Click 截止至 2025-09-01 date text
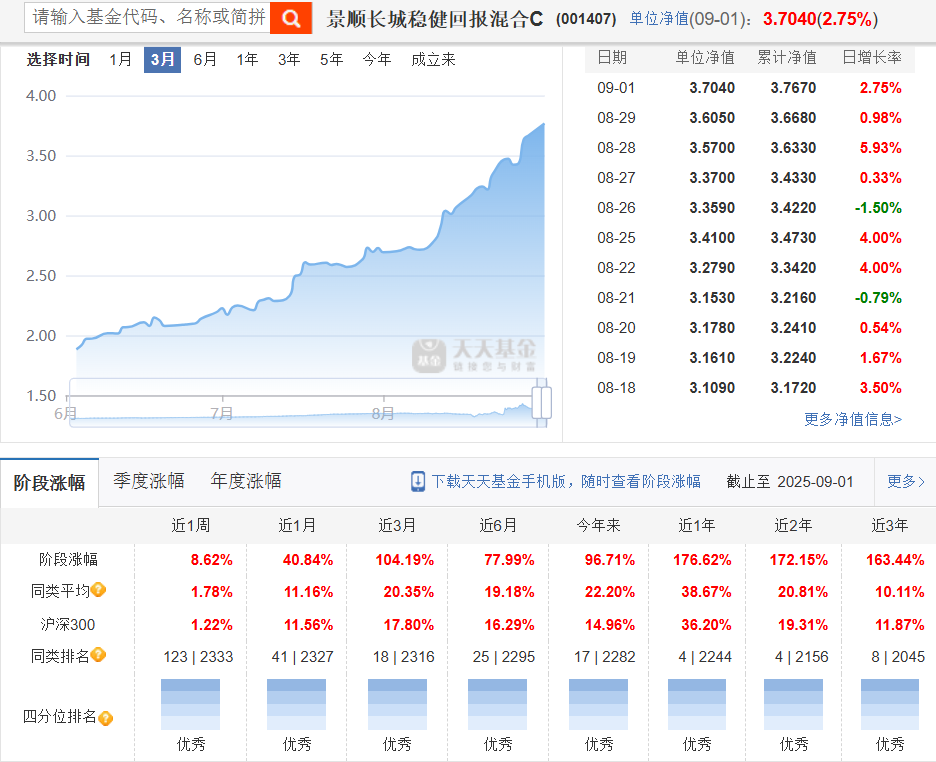Viewport: 936px width, 762px height. coord(790,482)
